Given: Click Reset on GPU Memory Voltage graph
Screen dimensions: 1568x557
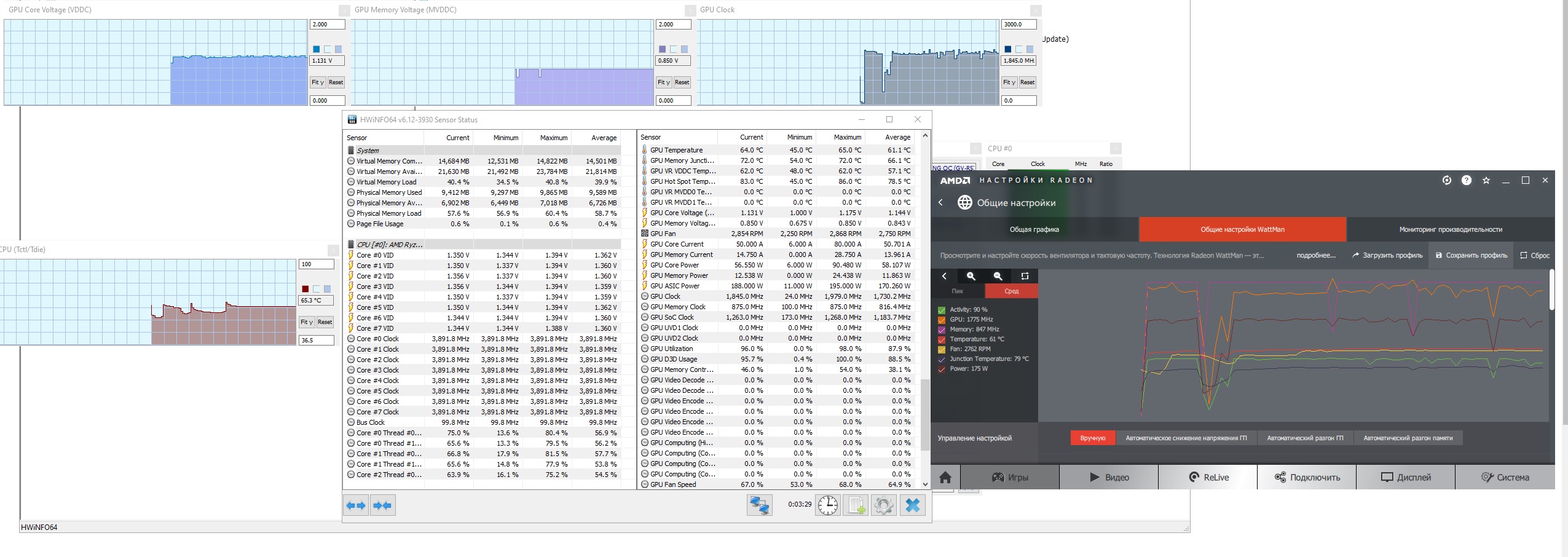Looking at the screenshot, I should [x=682, y=82].
